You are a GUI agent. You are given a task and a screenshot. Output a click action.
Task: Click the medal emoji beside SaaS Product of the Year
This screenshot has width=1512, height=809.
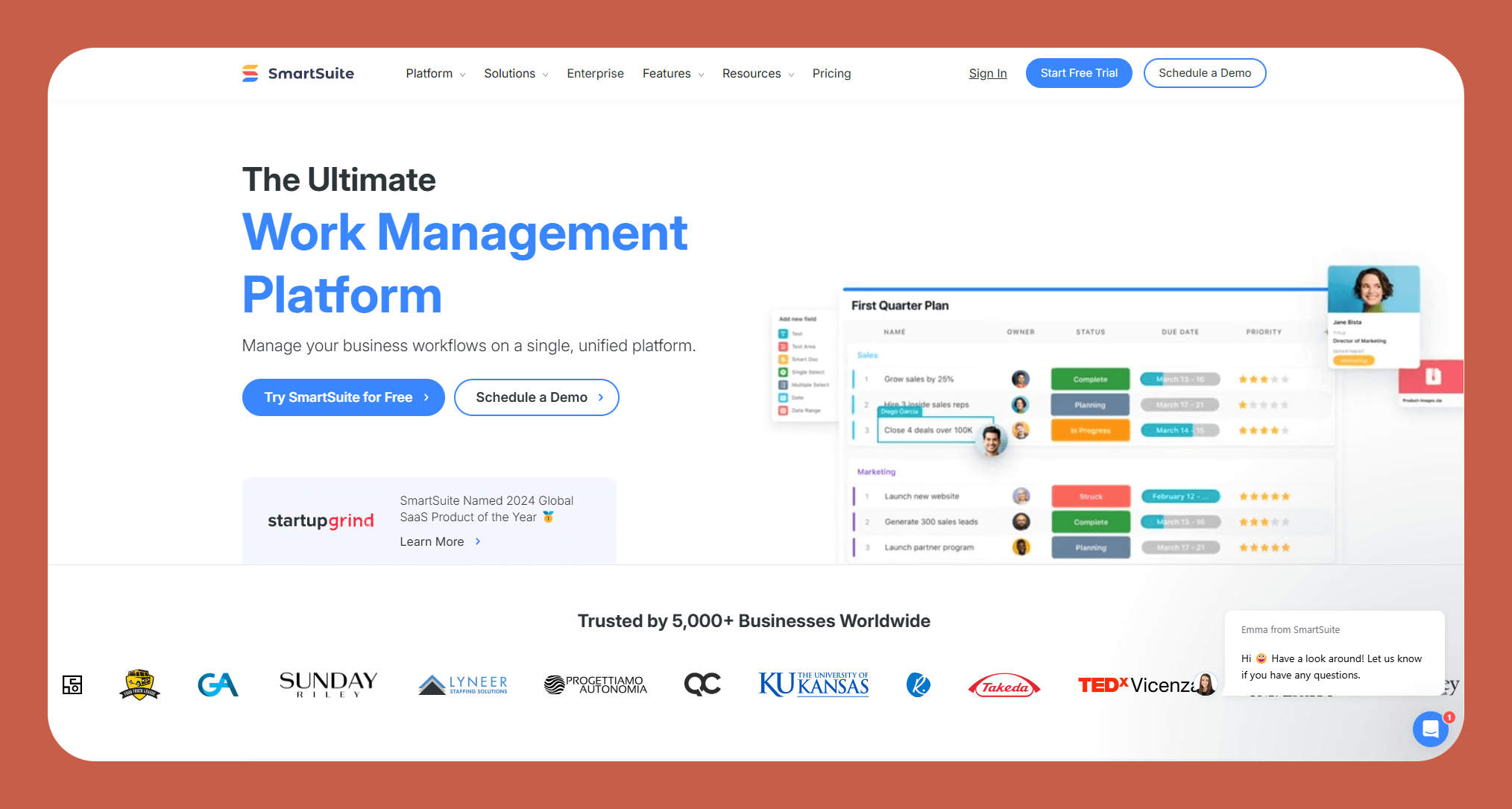(548, 517)
